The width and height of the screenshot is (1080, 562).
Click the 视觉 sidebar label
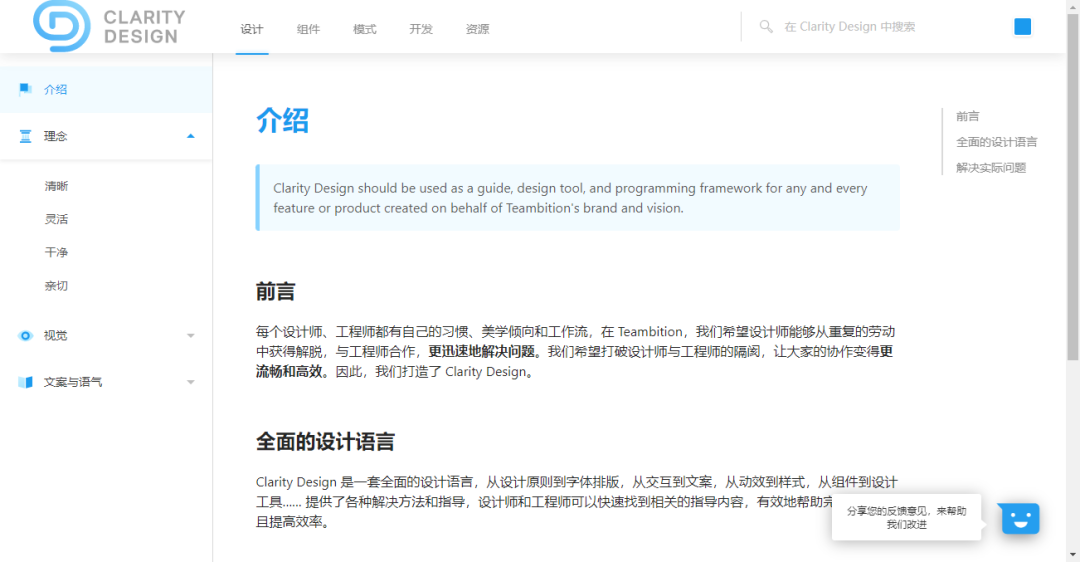coord(56,335)
